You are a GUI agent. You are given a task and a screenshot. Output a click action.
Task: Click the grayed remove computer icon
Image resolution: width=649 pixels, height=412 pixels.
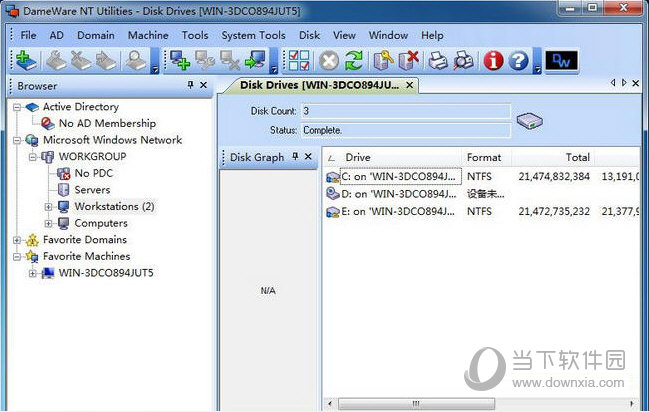tap(230, 60)
